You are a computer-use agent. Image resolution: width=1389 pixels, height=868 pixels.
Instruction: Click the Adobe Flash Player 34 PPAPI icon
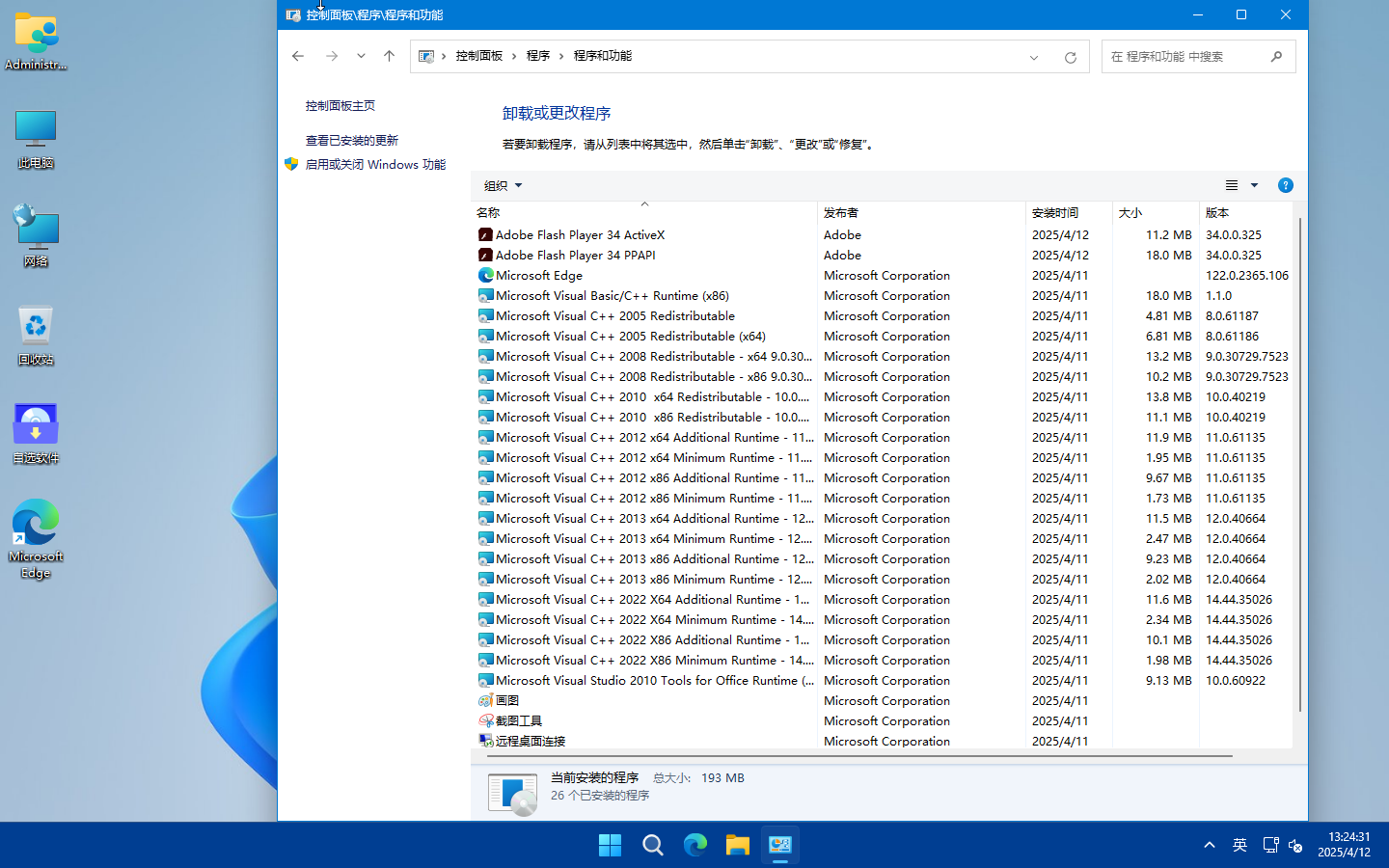point(485,255)
